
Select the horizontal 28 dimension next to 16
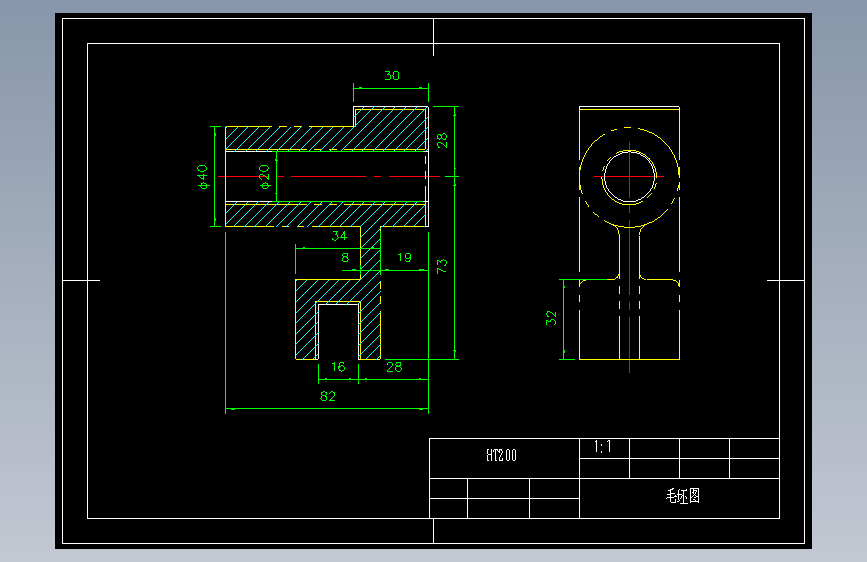pos(394,367)
